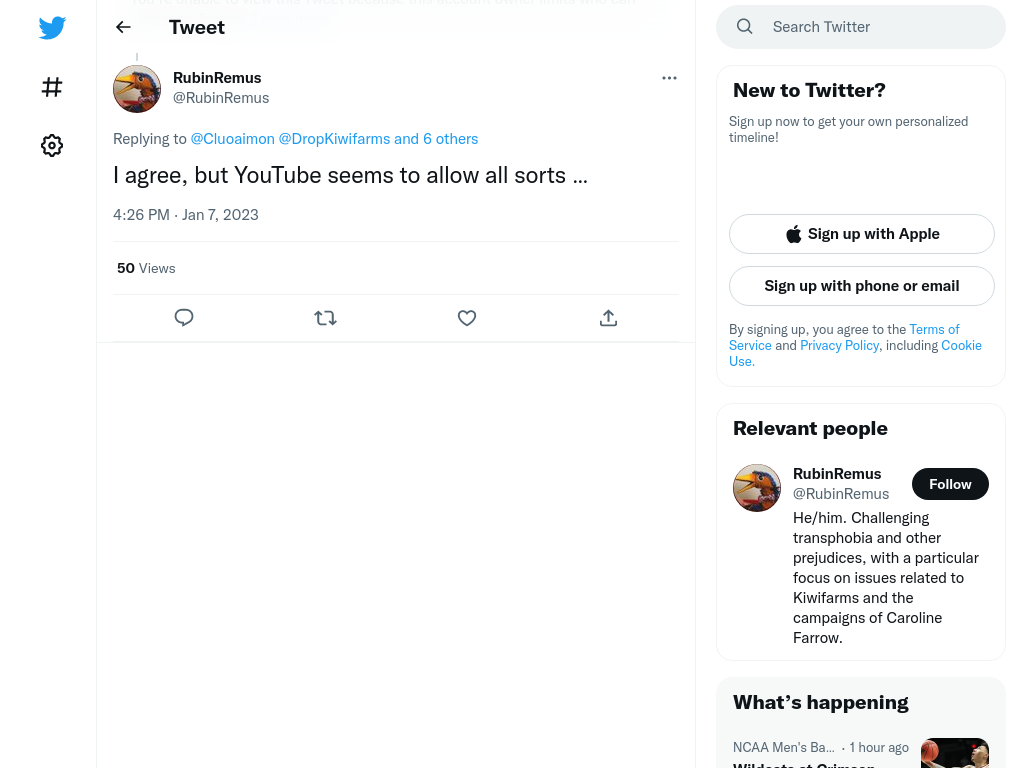Open the Explore hashtag icon
The width and height of the screenshot is (1024, 768).
[52, 87]
